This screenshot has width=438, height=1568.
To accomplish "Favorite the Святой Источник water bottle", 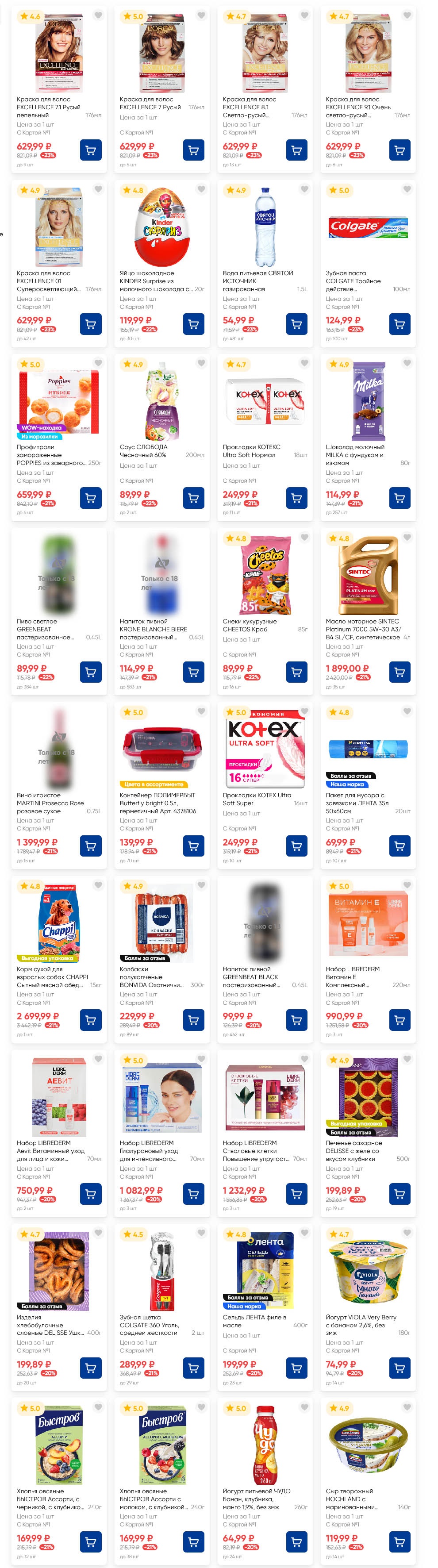I will click(304, 189).
